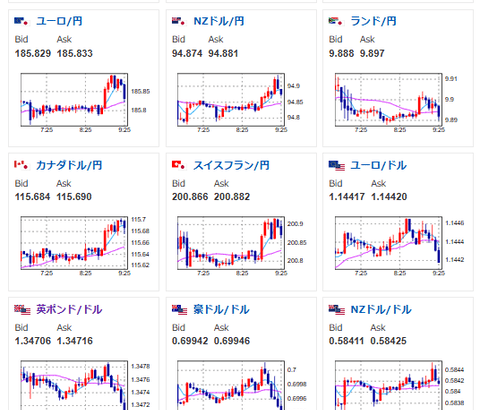
Task: Click the British Pound/Dollar flag icon
Action: point(22,310)
